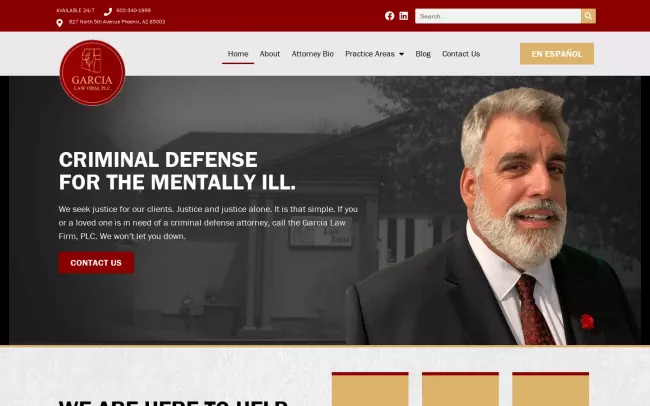Open the About page
Image resolution: width=650 pixels, height=406 pixels.
click(x=270, y=54)
